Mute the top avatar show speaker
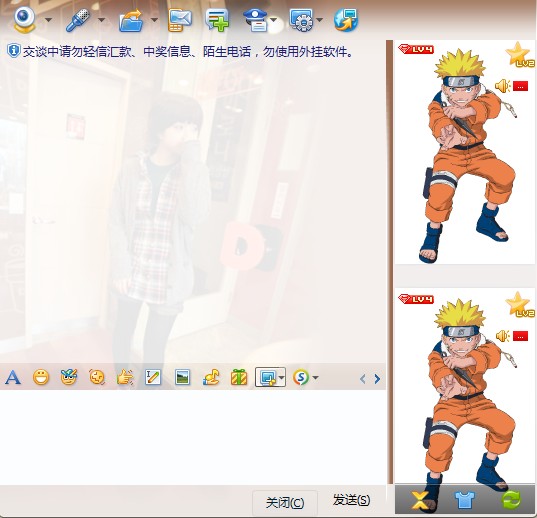The image size is (537, 518). coord(503,86)
